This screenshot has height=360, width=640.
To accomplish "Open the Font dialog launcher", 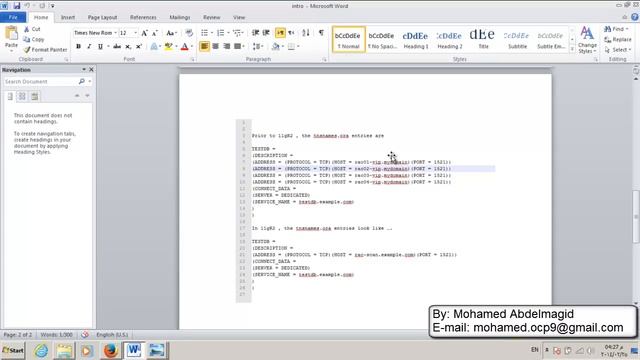I will click(193, 60).
